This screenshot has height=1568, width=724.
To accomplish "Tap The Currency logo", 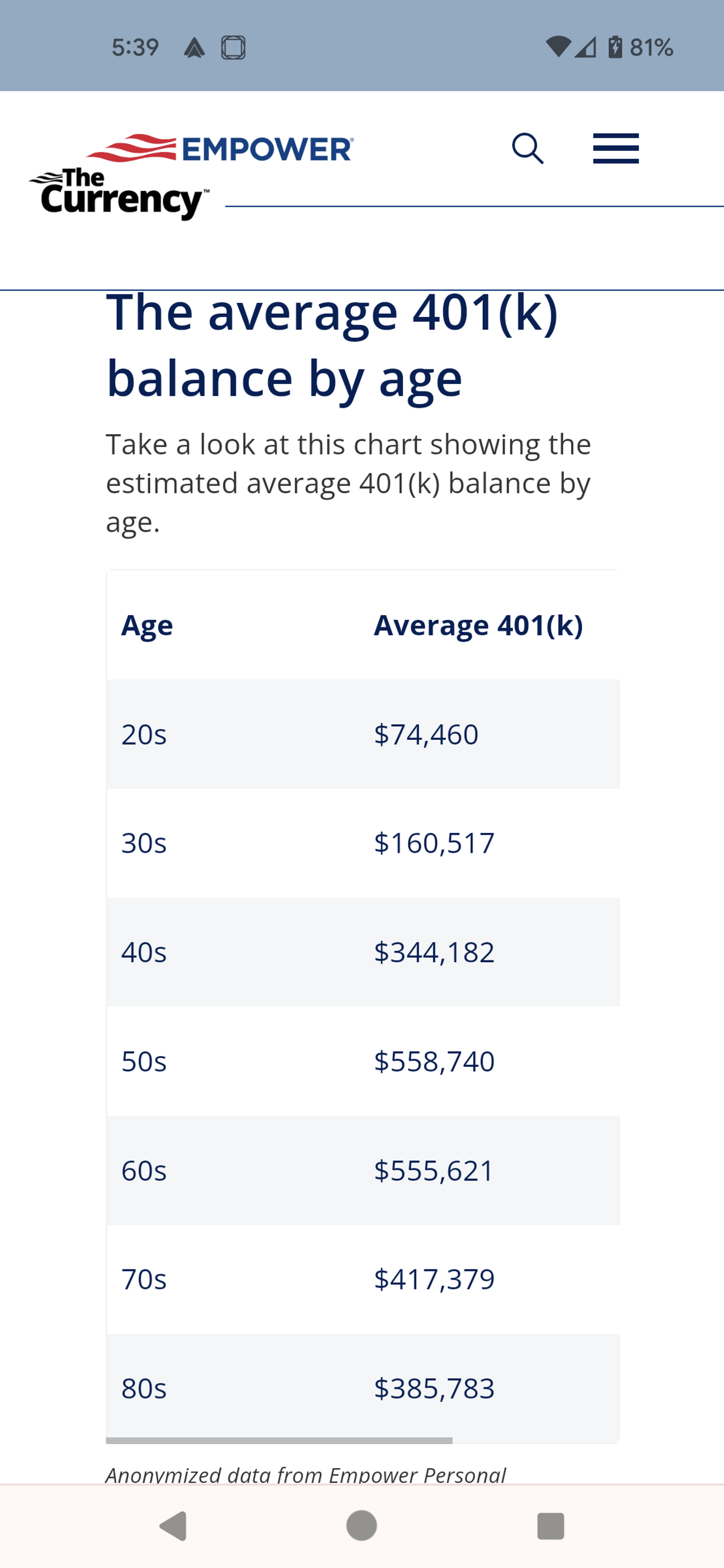I will 119,194.
